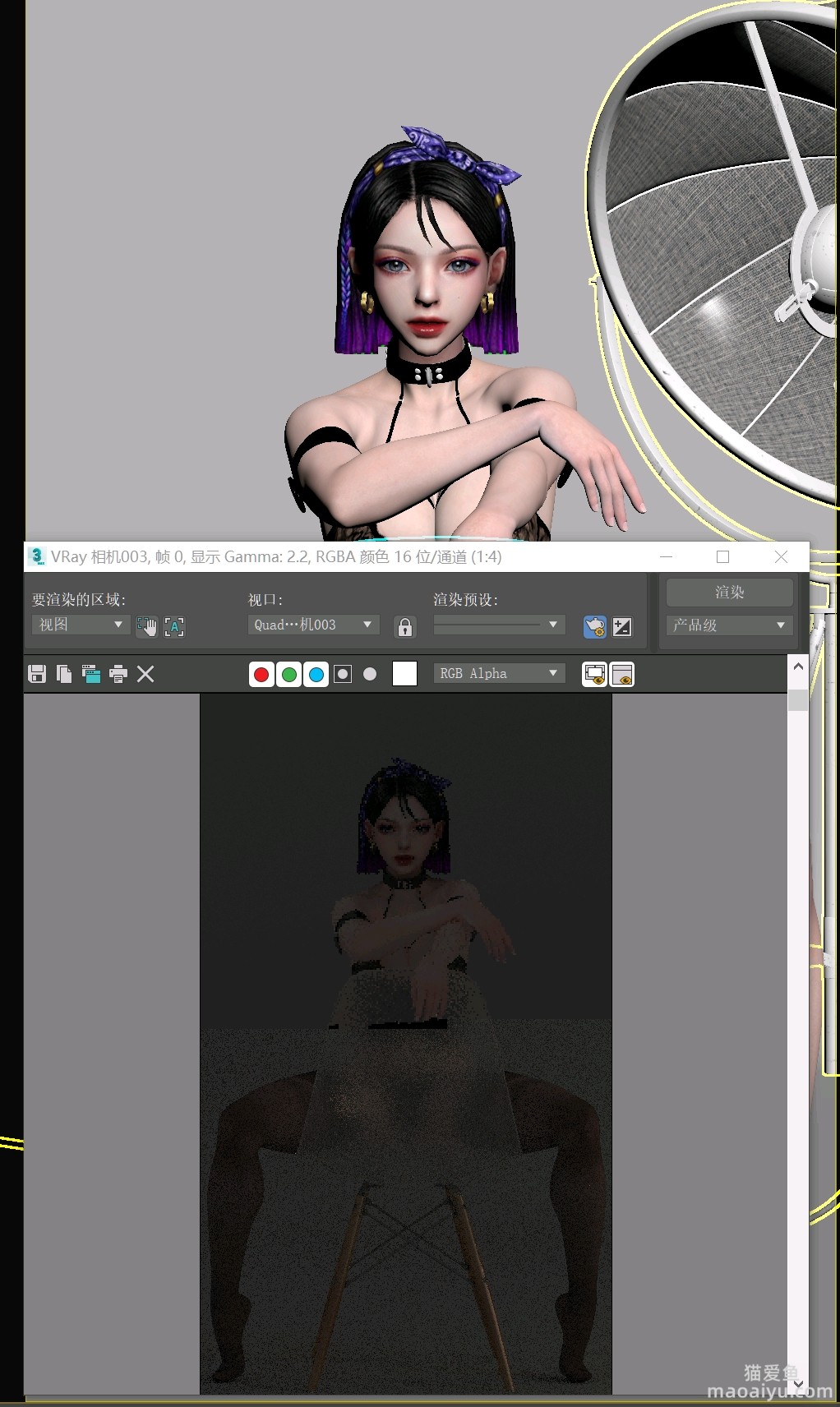The height and width of the screenshot is (1407, 840).
Task: Toggle the green channel display
Action: click(x=288, y=674)
